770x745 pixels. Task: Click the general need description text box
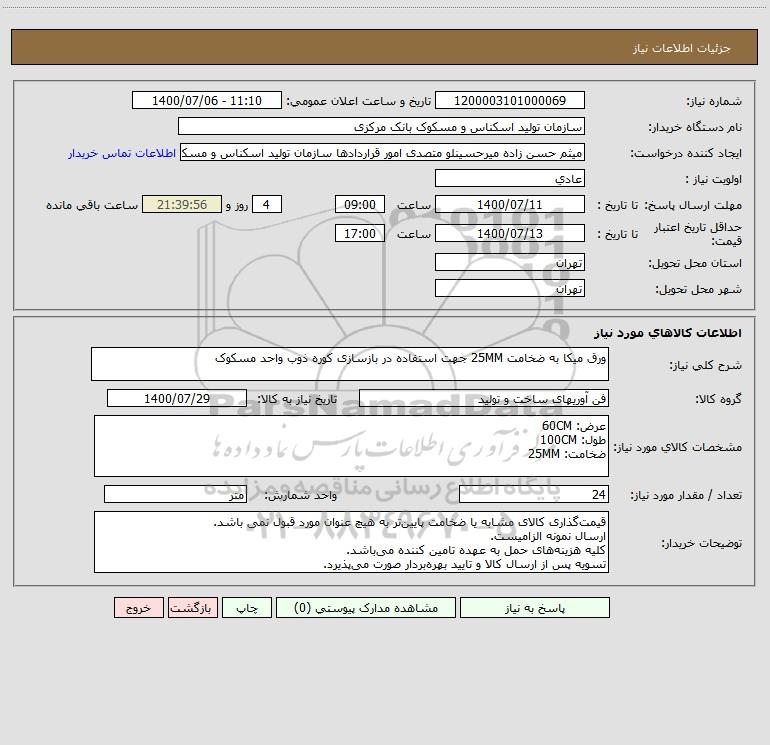pyautogui.click(x=350, y=364)
